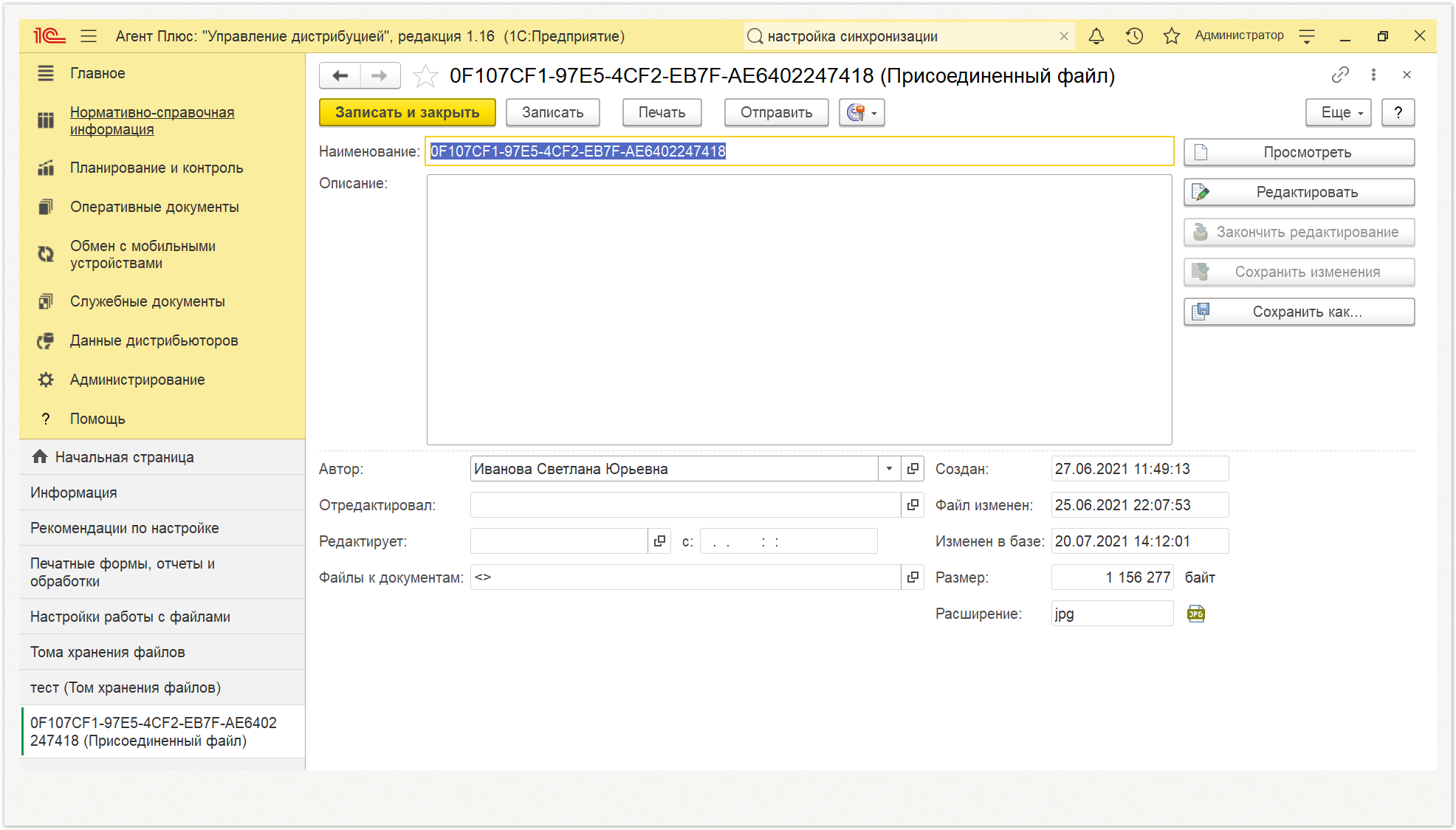Go forward with the right arrow
This screenshot has width=1456, height=830.
pyautogui.click(x=380, y=75)
